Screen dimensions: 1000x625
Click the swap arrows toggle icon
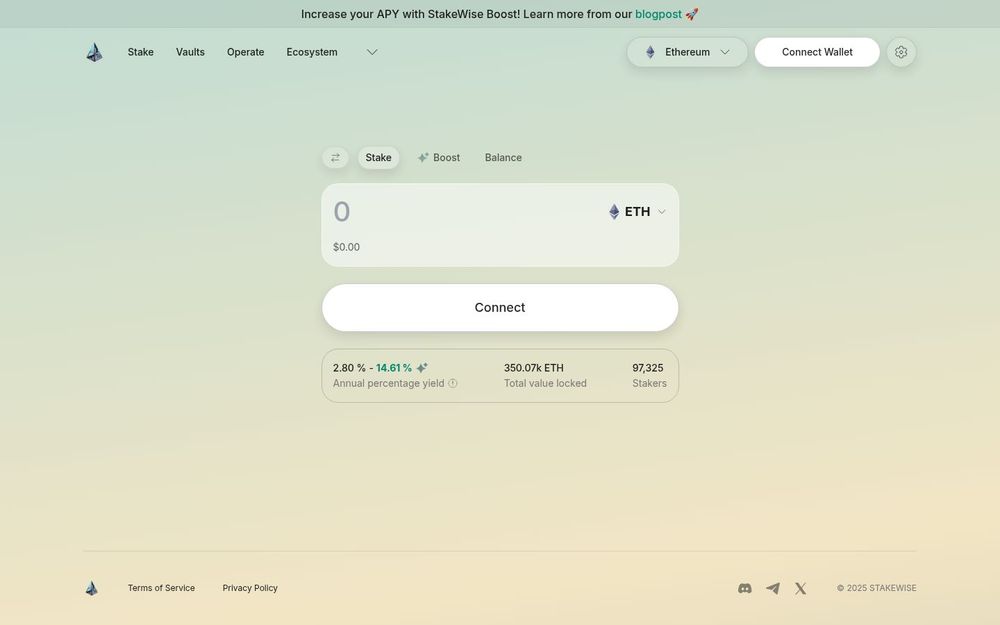[x=335, y=158]
